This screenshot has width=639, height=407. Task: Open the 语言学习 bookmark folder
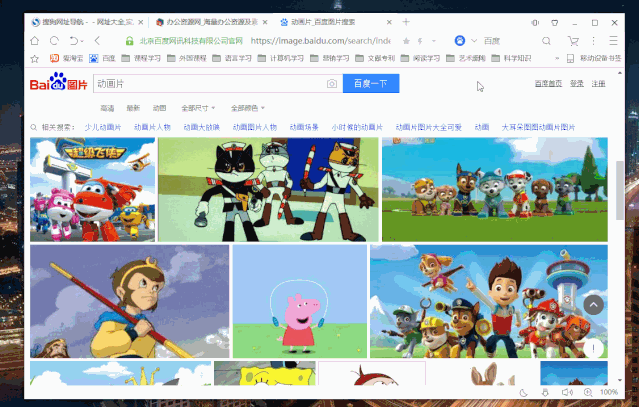coord(232,59)
